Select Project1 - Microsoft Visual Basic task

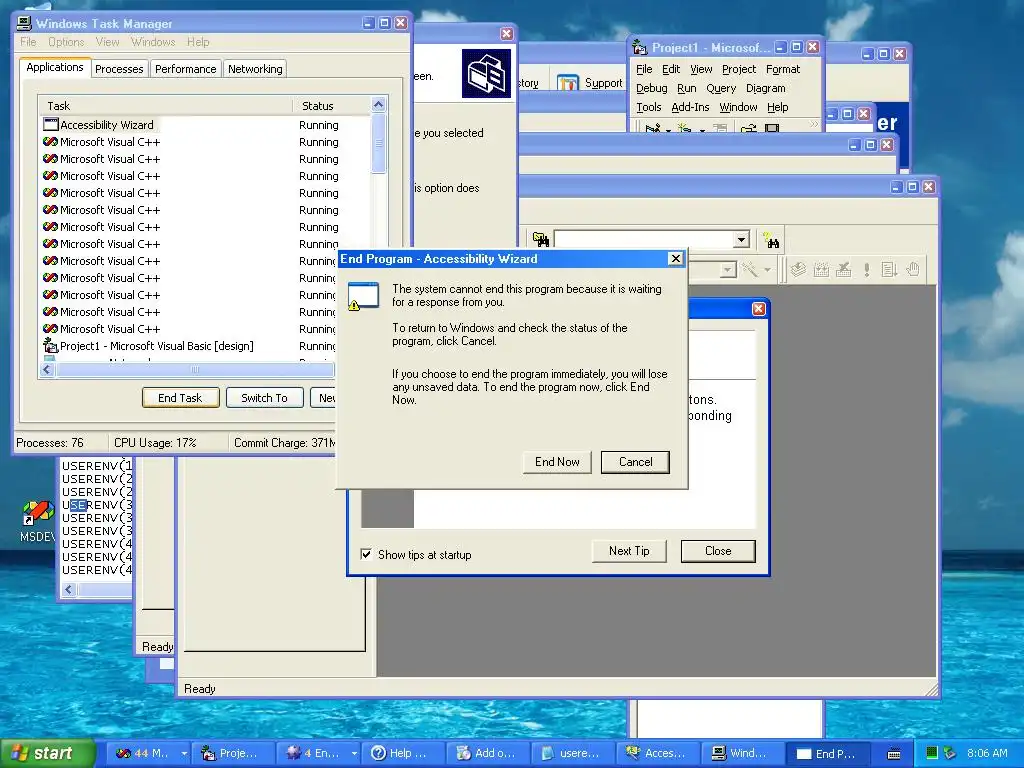(188, 346)
